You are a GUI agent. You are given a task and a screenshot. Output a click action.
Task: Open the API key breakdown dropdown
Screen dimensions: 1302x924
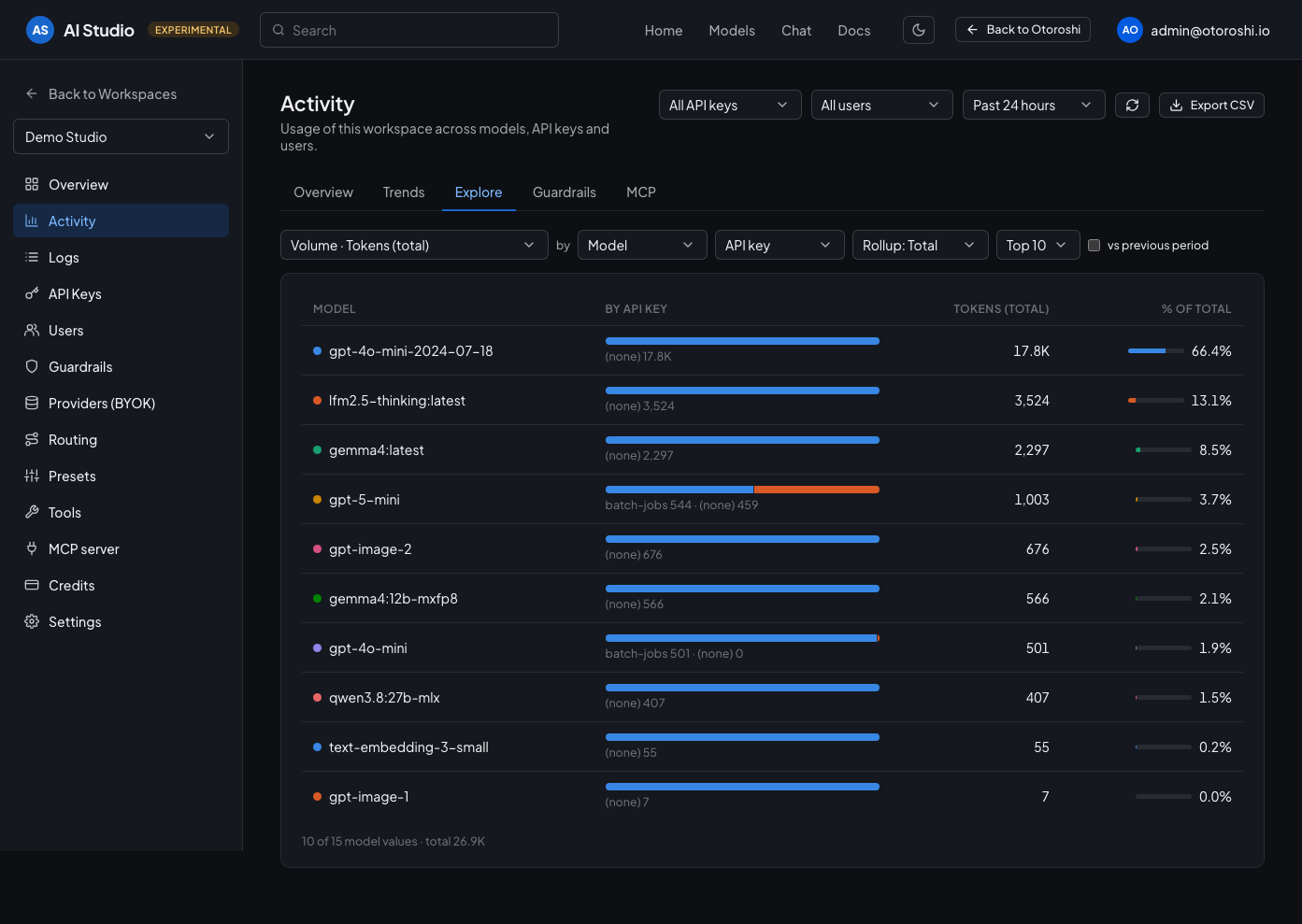coord(780,245)
